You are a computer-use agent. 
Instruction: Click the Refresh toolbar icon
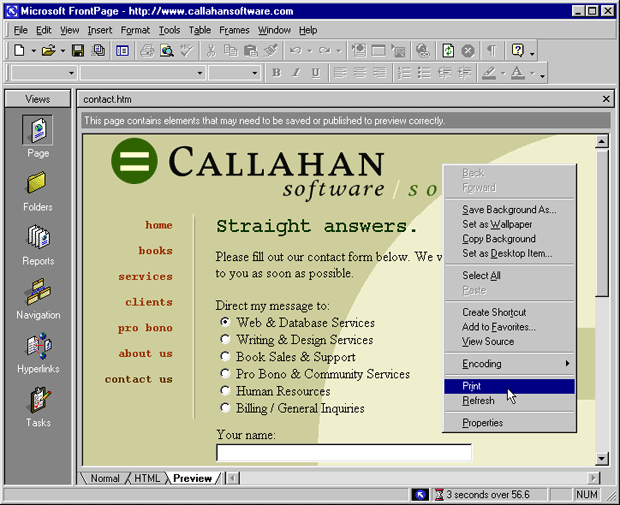point(448,50)
